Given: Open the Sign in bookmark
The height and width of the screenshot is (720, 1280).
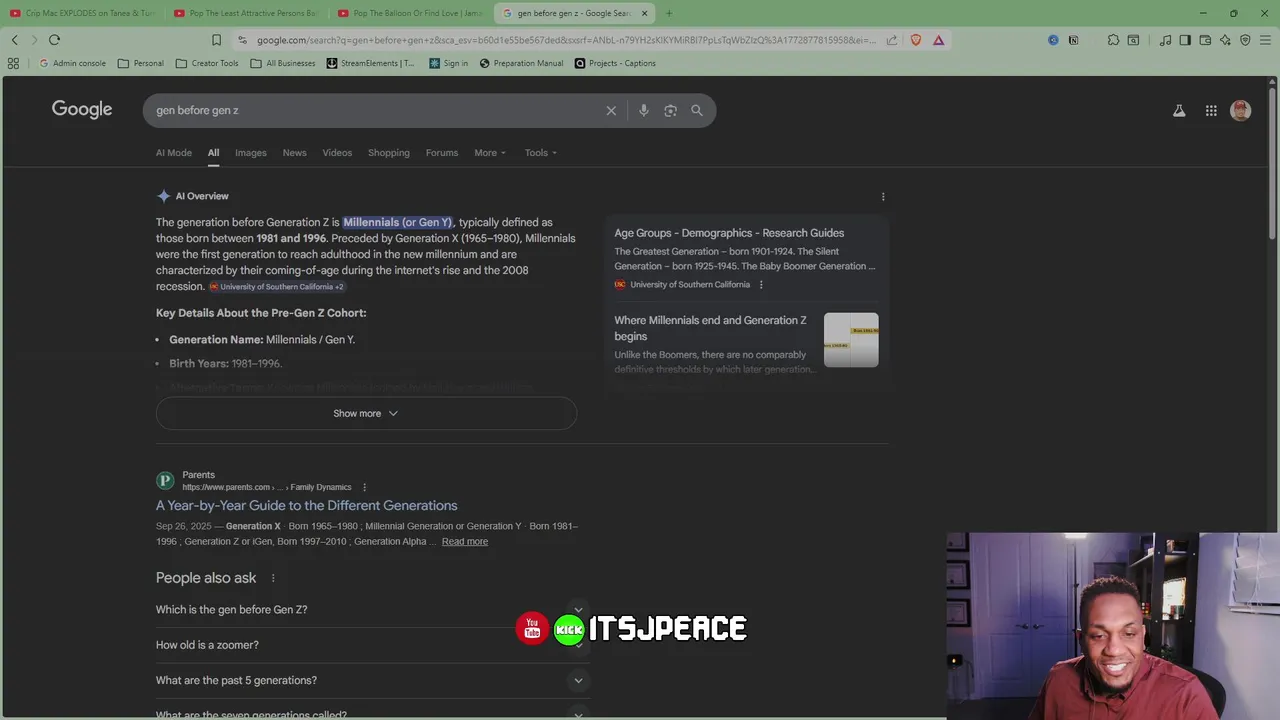Looking at the screenshot, I should [448, 63].
